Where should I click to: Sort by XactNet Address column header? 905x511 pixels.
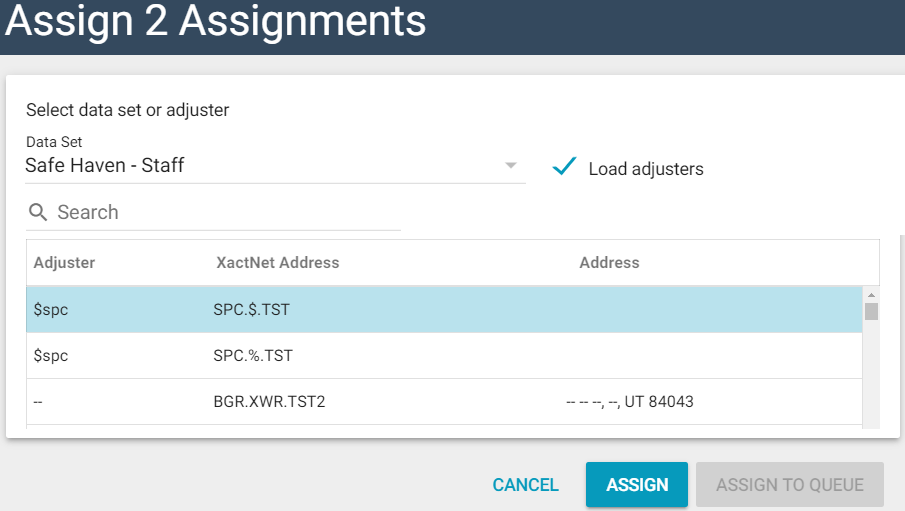(x=278, y=263)
